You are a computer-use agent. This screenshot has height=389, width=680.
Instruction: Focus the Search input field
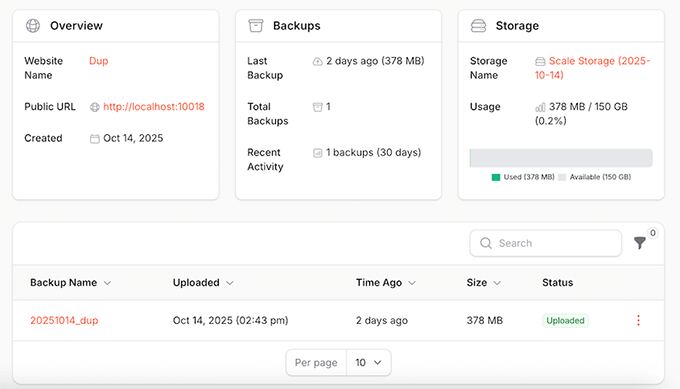546,243
